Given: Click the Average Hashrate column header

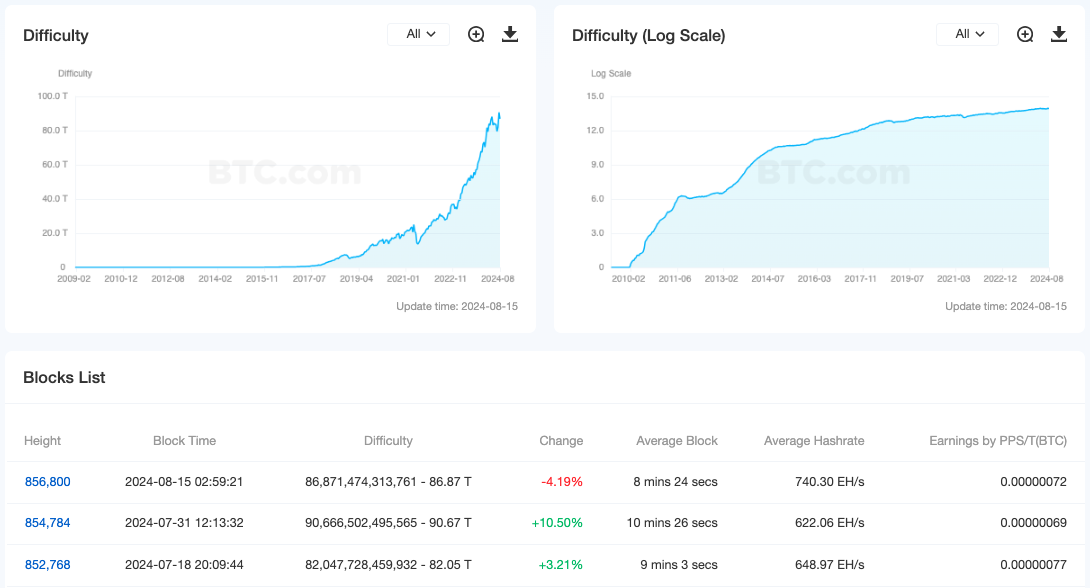Looking at the screenshot, I should [x=814, y=441].
